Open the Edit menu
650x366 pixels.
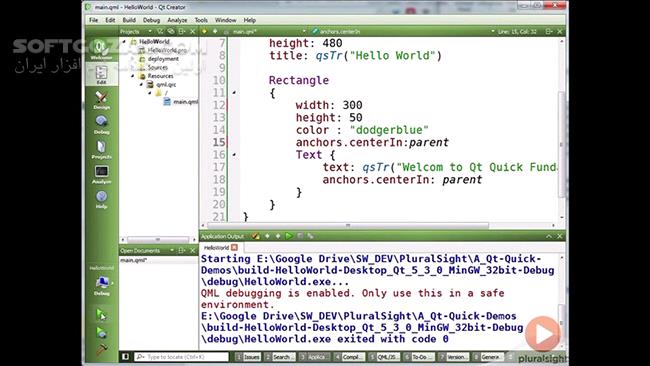tap(110, 20)
